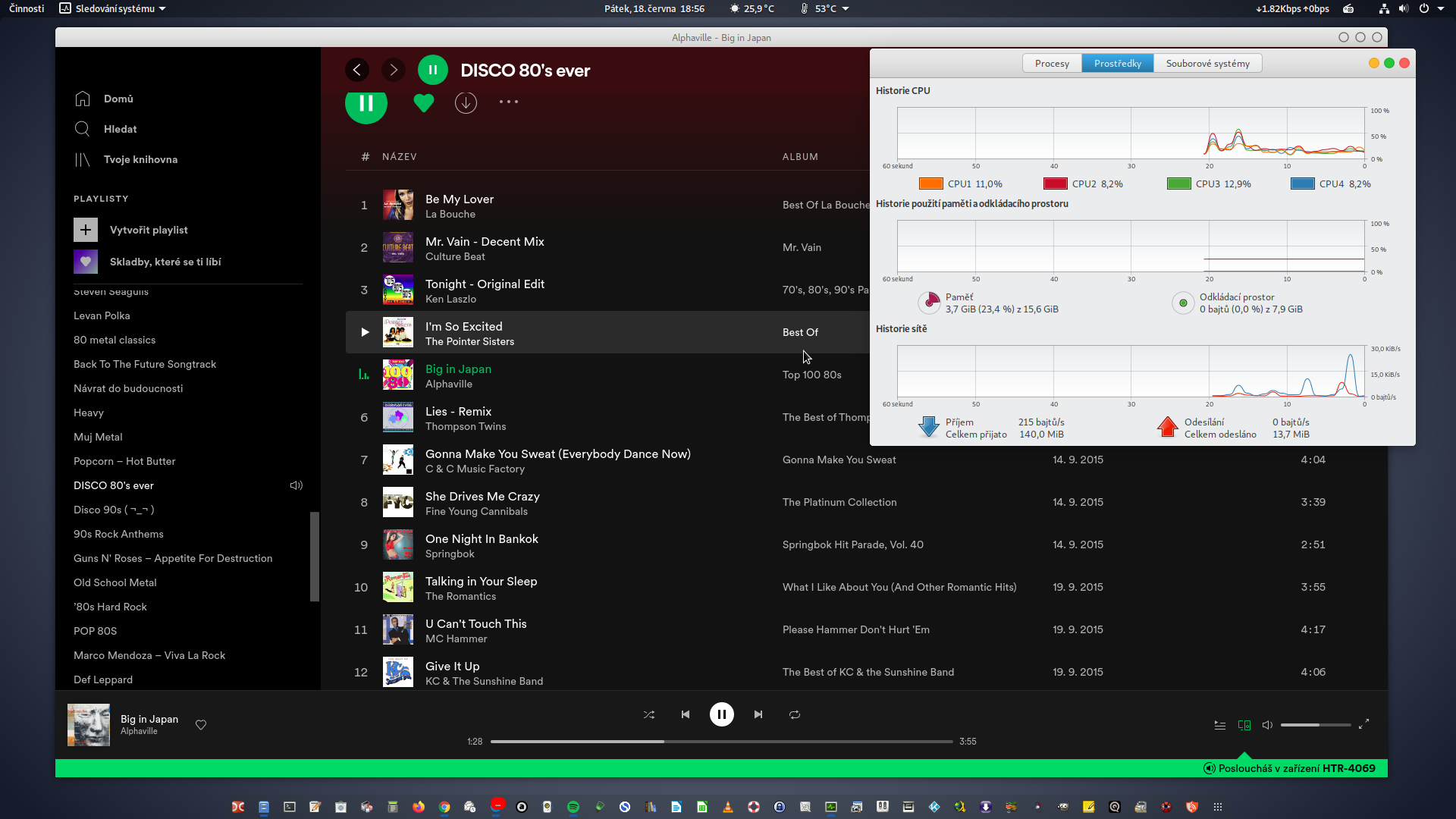The height and width of the screenshot is (819, 1456).
Task: Open Tvoje knihovna library
Action: tap(126, 159)
